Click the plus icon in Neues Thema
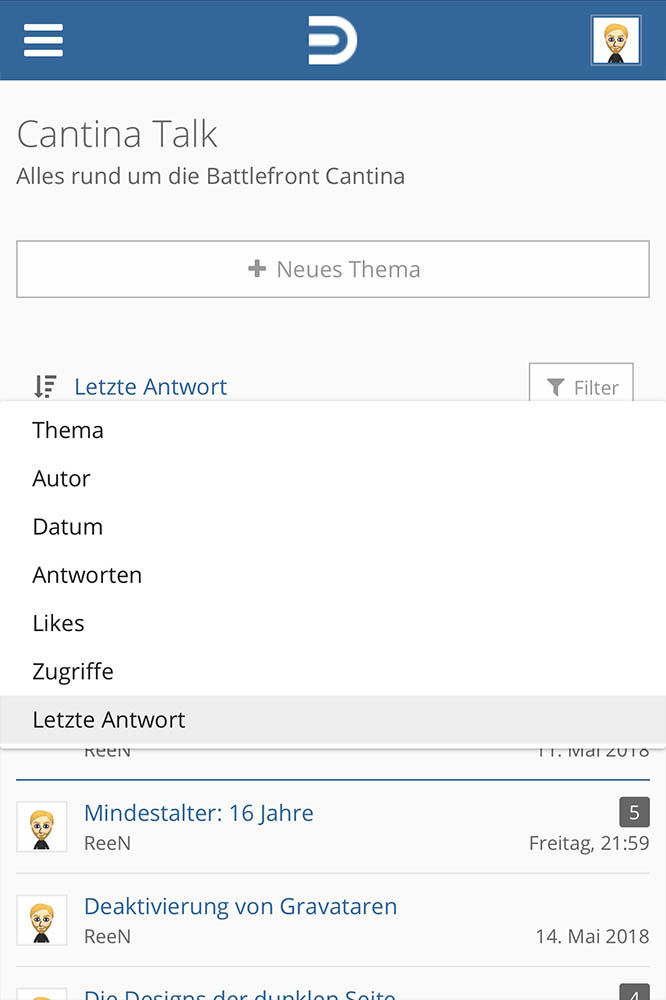Image resolution: width=666 pixels, height=1000 pixels. [256, 268]
